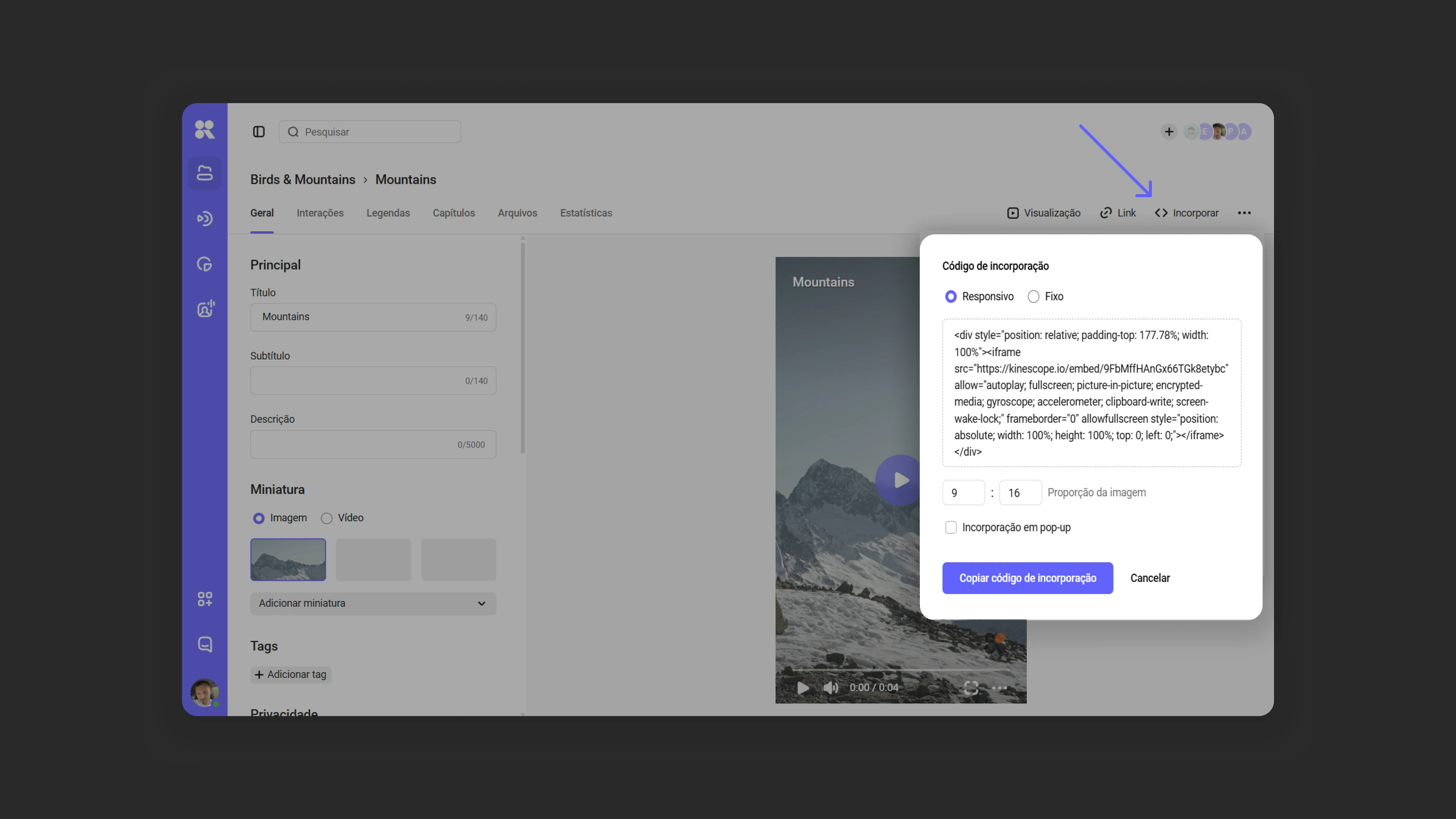Click the settings panel scrollbar
Image resolution: width=1456 pixels, height=819 pixels.
523,348
